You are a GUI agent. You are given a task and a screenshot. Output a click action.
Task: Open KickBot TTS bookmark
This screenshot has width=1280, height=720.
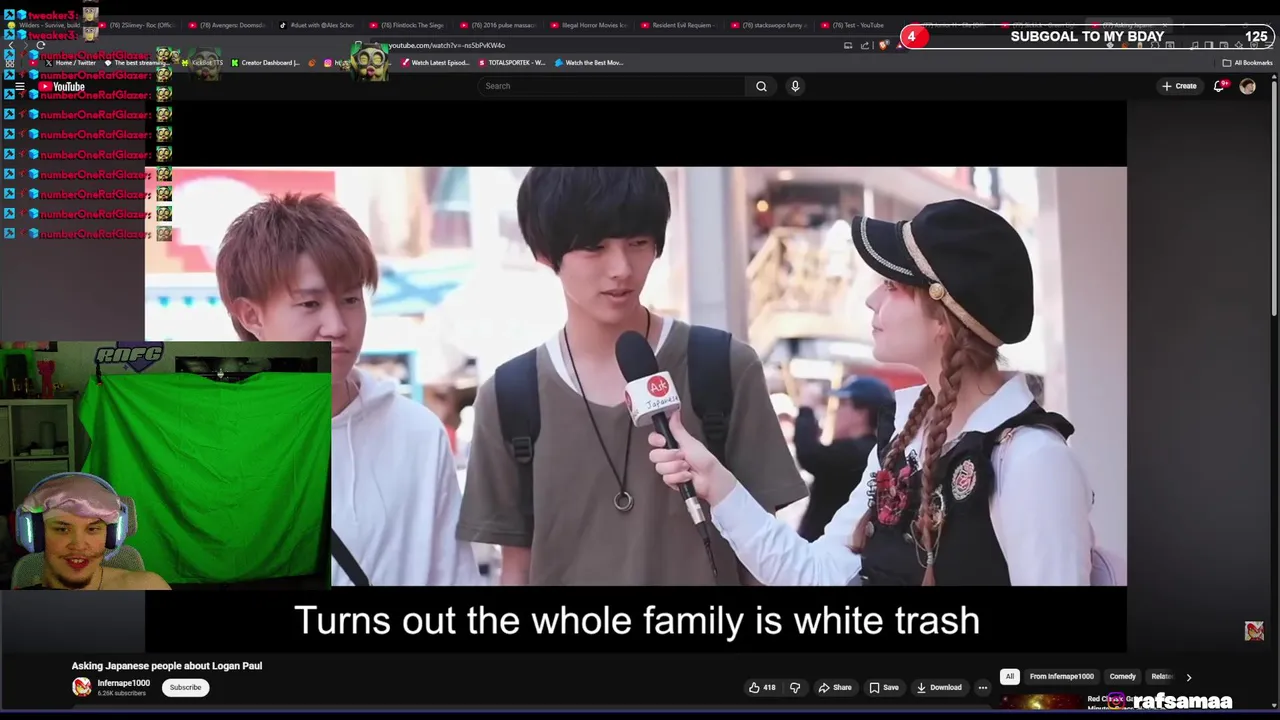[x=202, y=62]
